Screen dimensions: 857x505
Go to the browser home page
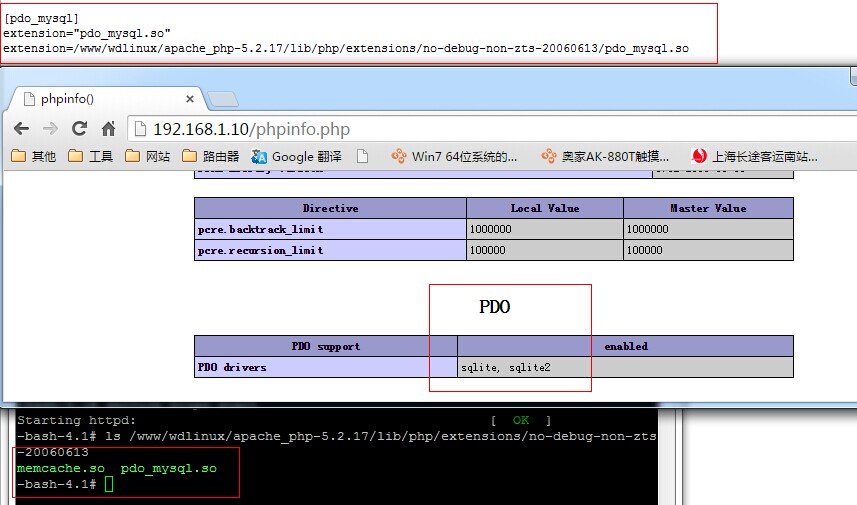(108, 129)
